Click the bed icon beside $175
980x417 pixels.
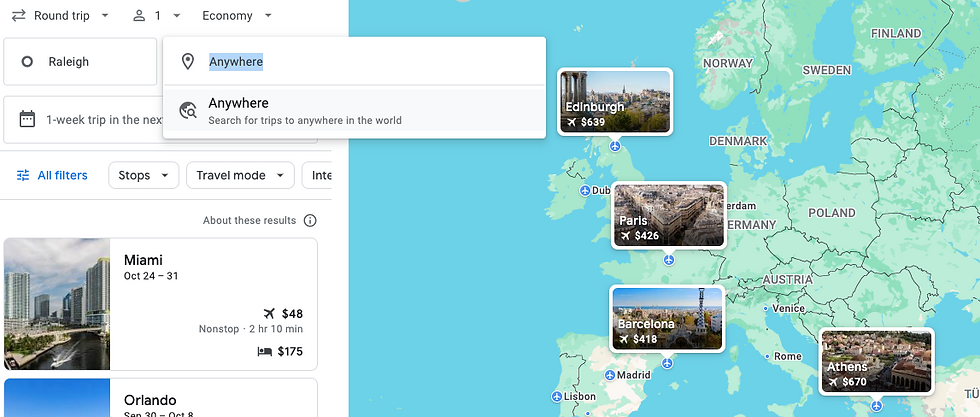pos(264,351)
